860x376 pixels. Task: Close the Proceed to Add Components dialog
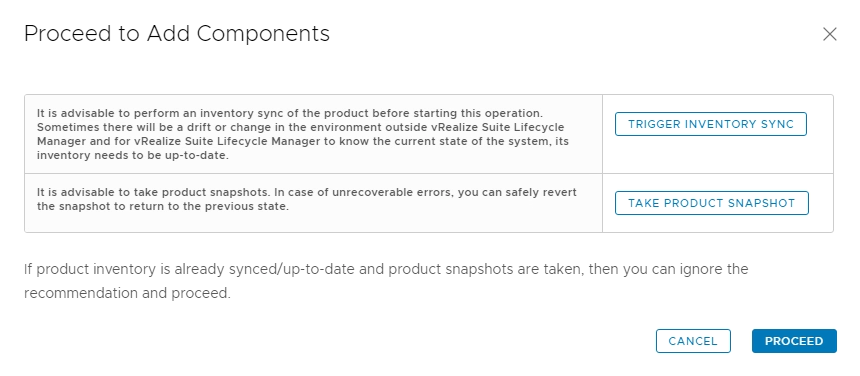coord(829,34)
